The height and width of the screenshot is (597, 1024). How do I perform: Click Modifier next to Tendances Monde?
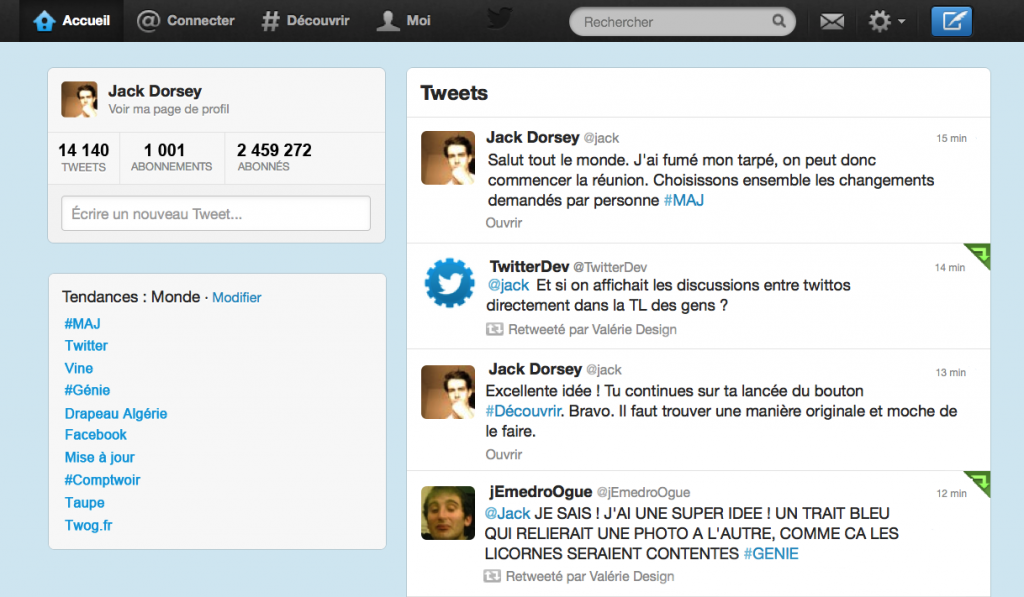[236, 297]
